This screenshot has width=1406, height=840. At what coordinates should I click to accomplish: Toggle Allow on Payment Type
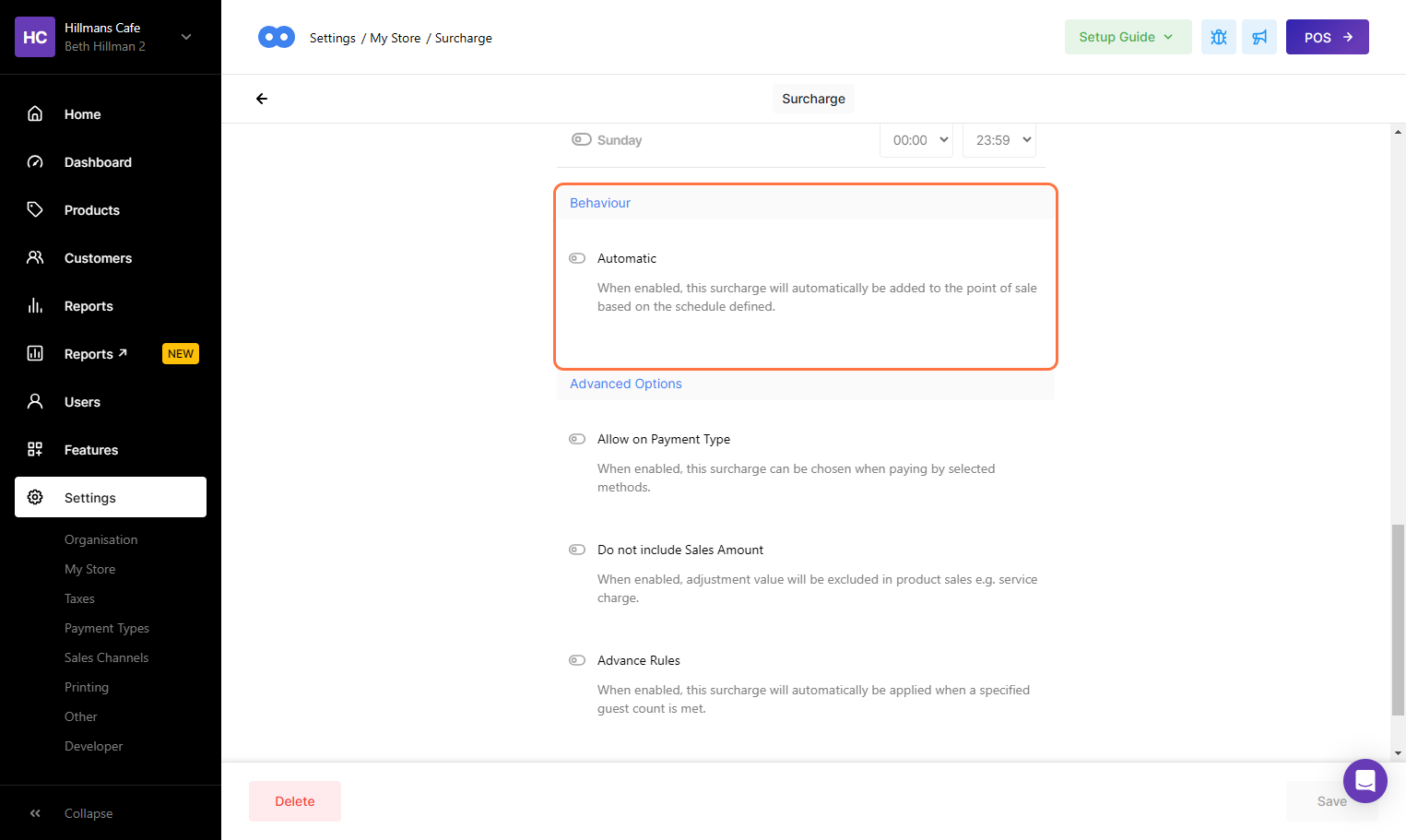577,439
